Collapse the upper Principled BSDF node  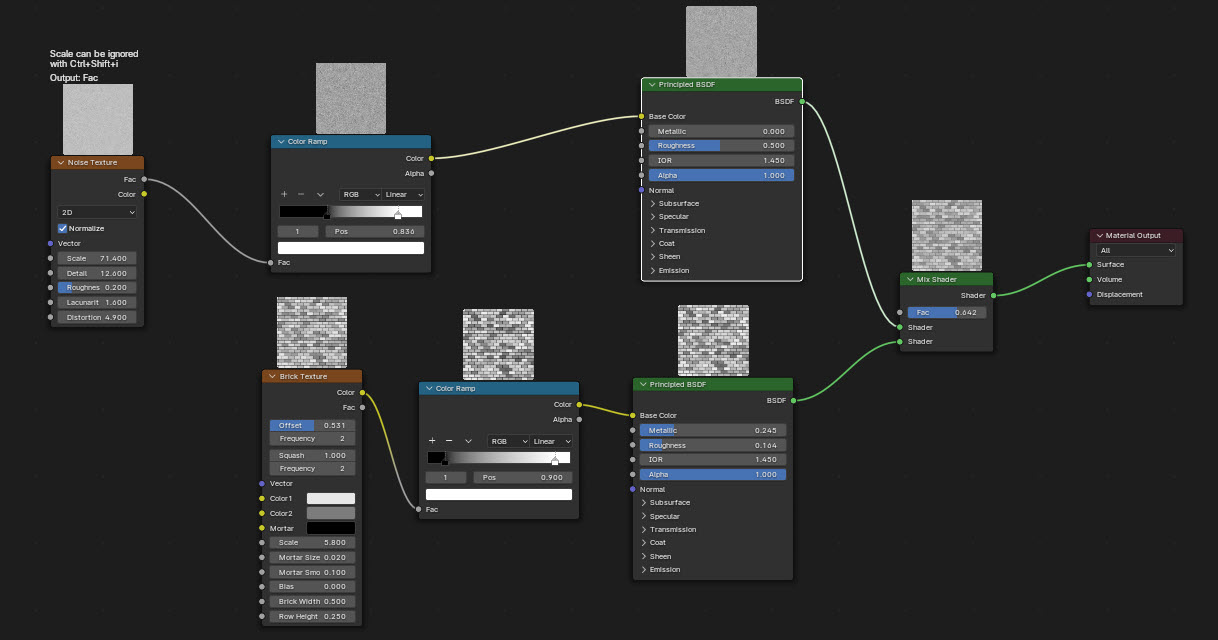coord(652,85)
